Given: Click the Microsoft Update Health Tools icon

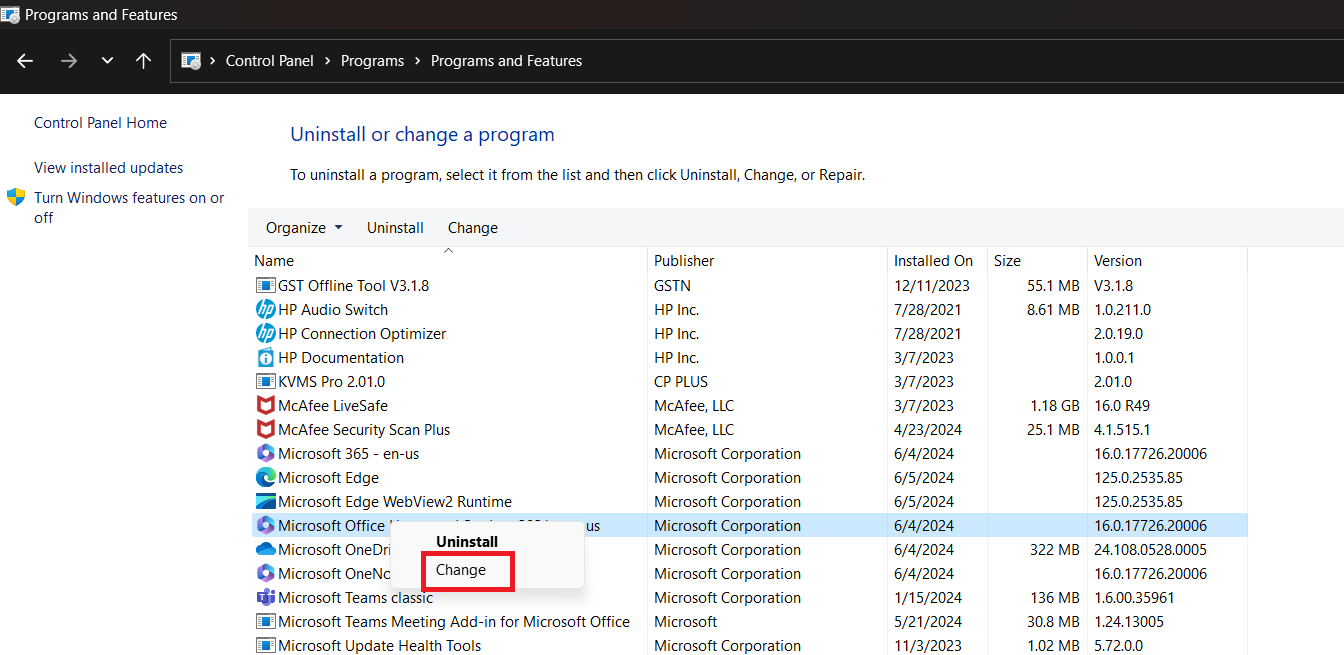Looking at the screenshot, I should click(x=265, y=646).
